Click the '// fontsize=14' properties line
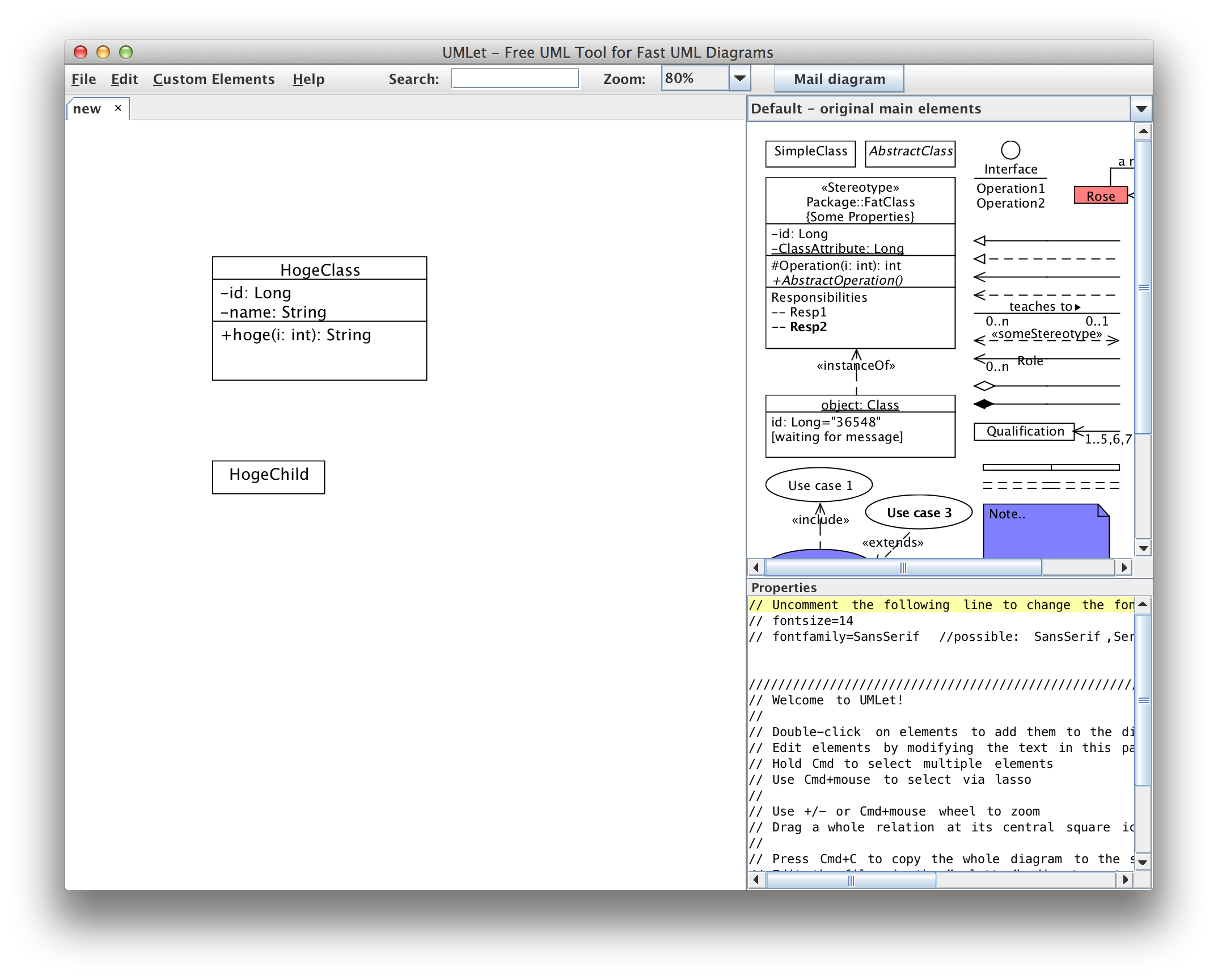The height and width of the screenshot is (980, 1218). [801, 621]
